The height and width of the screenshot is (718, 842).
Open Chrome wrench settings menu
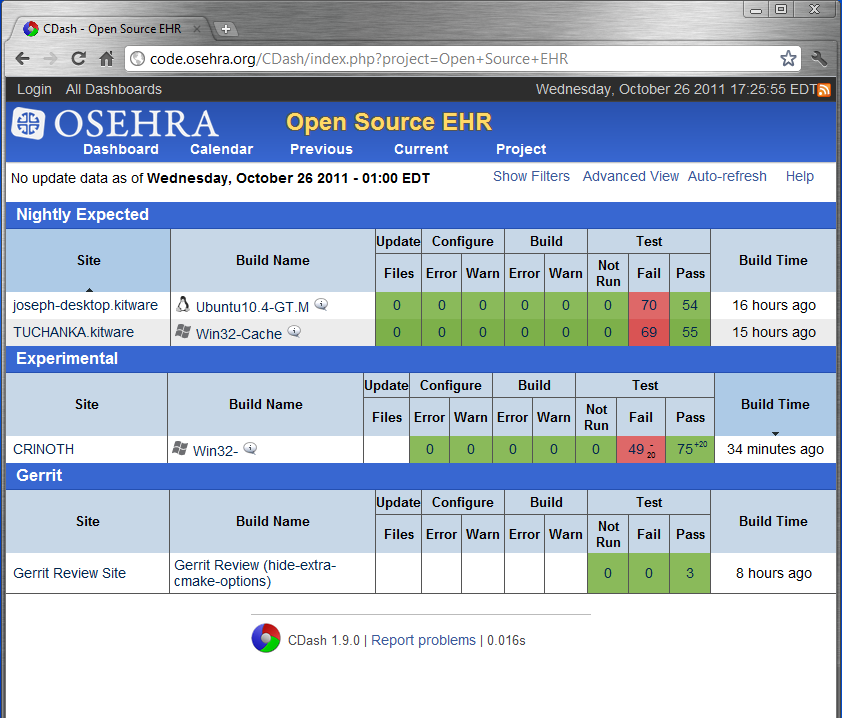coord(819,58)
